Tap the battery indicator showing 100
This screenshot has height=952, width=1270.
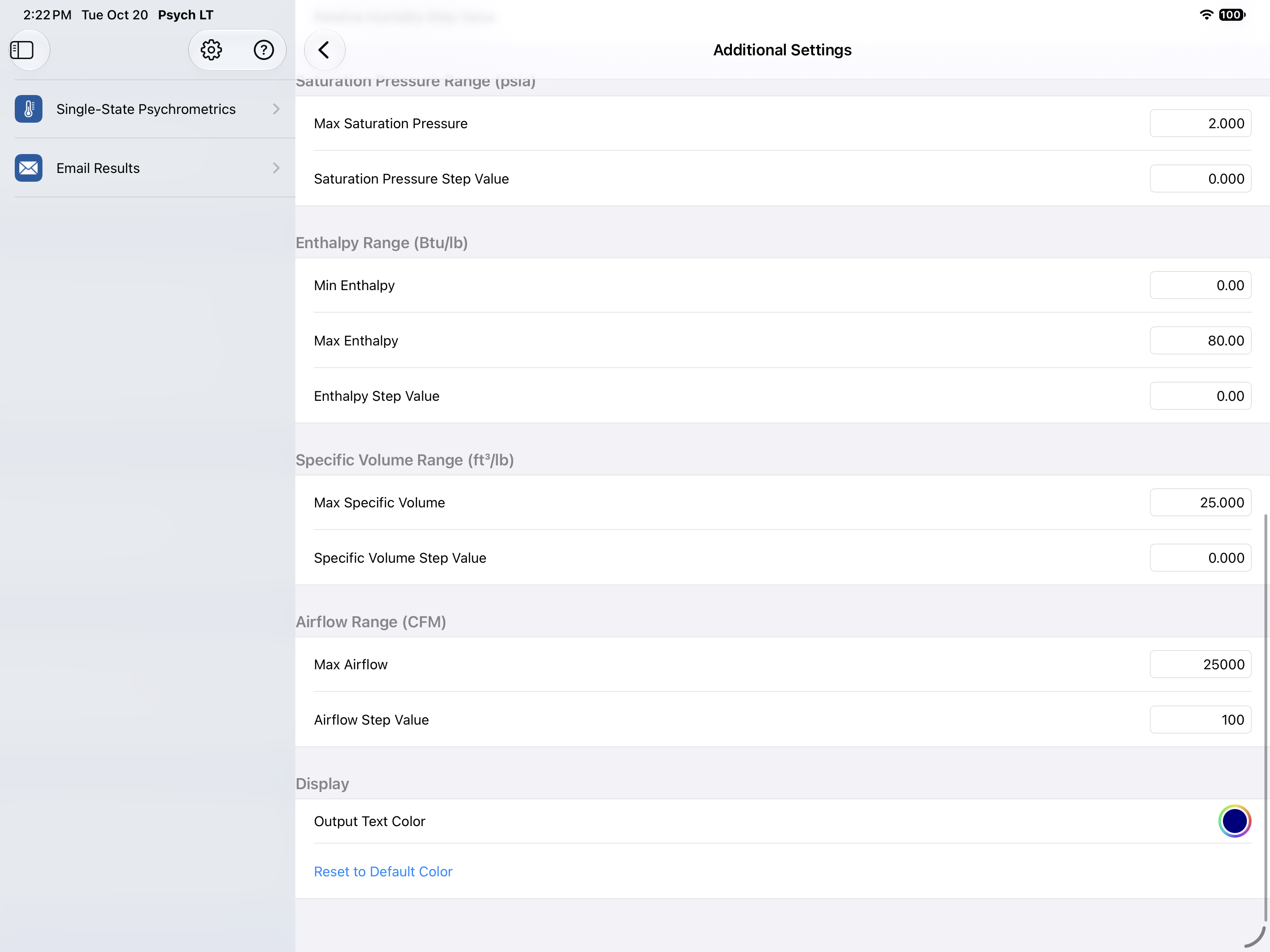click(x=1232, y=15)
